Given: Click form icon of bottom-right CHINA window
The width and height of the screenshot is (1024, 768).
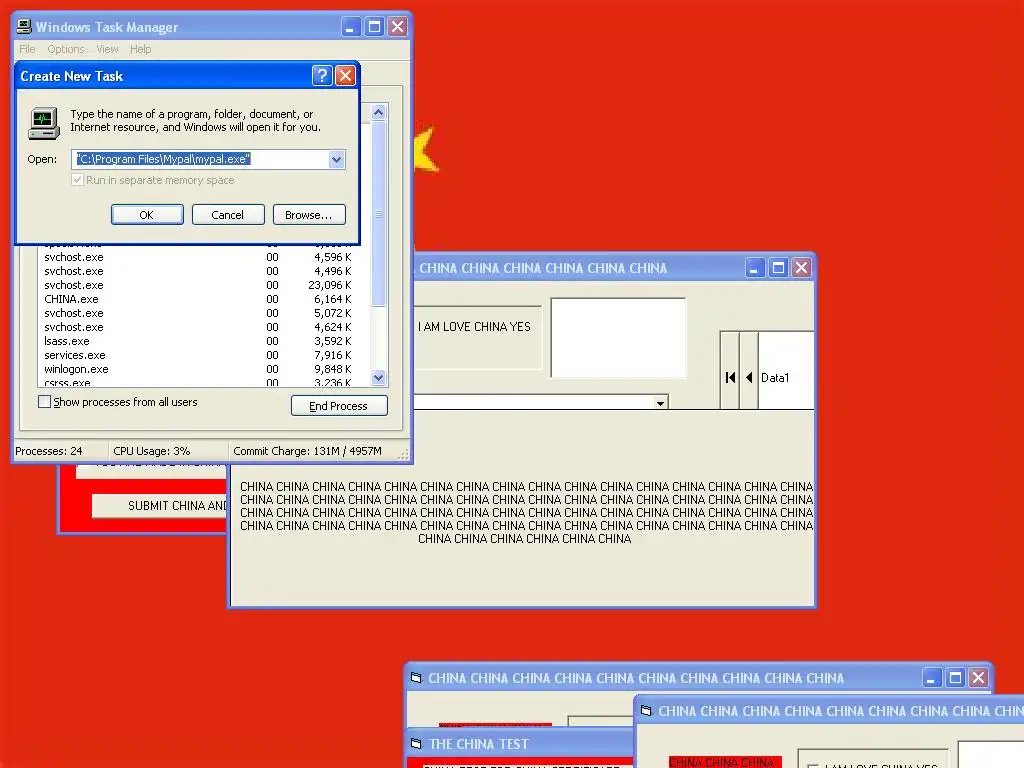Looking at the screenshot, I should [x=646, y=711].
